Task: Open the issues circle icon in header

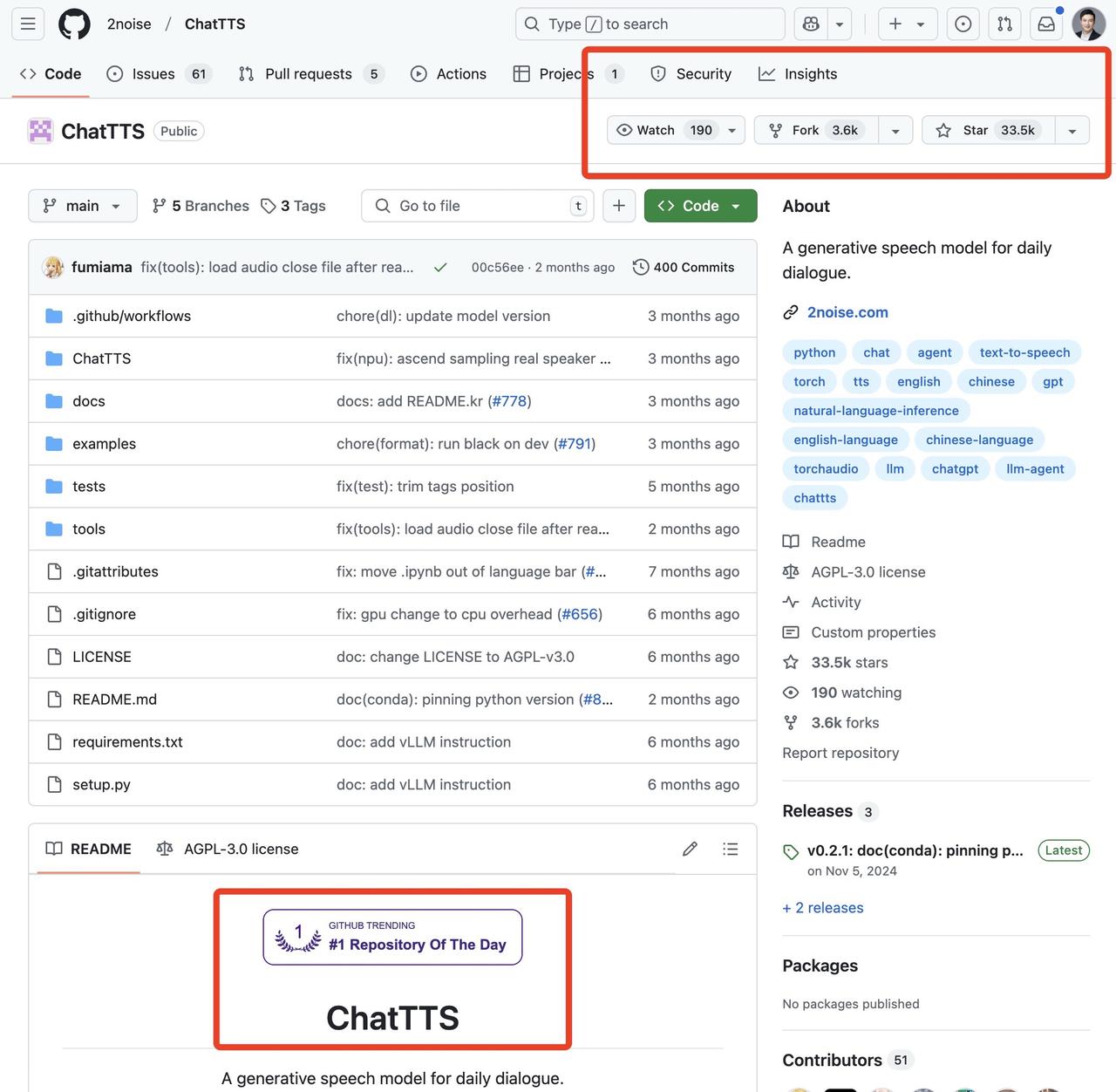Action: [963, 24]
